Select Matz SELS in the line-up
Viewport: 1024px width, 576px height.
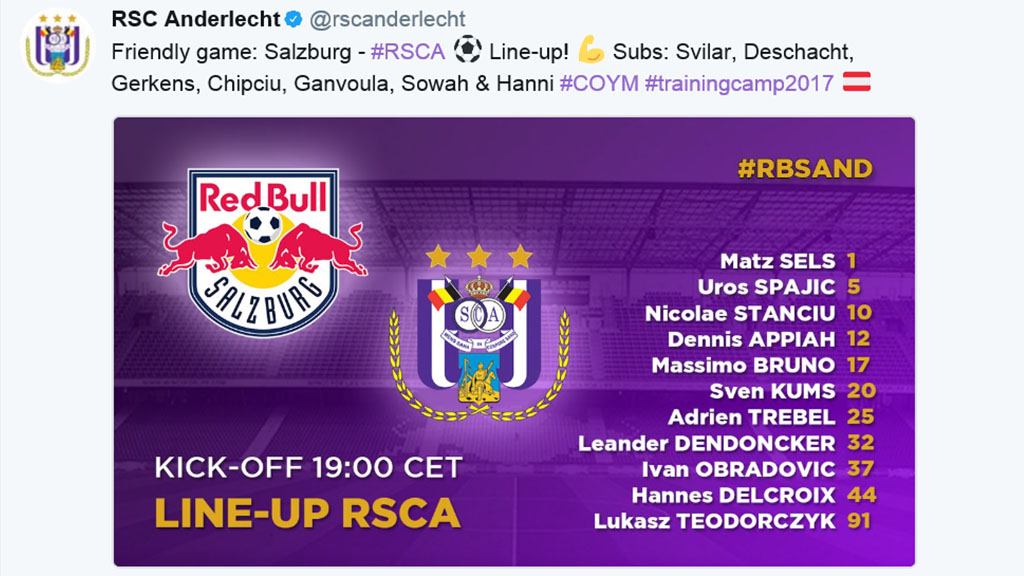(777, 261)
